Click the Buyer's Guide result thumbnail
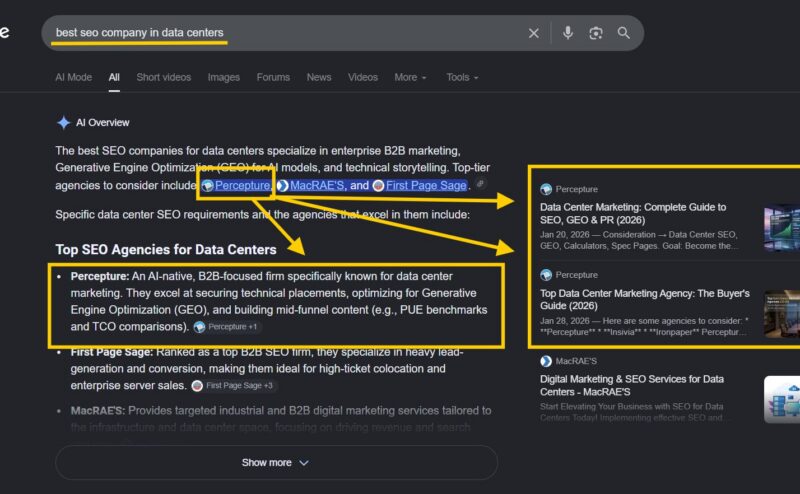 point(782,313)
